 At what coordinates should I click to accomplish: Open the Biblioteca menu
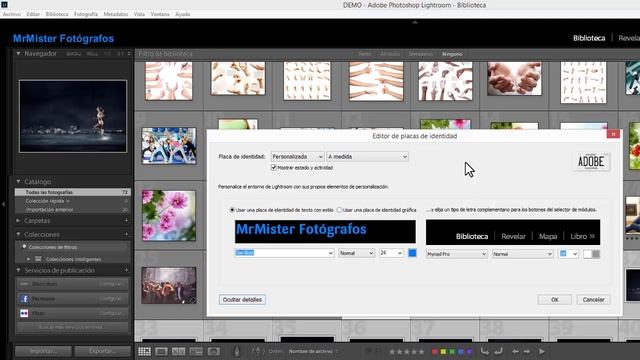(57, 14)
